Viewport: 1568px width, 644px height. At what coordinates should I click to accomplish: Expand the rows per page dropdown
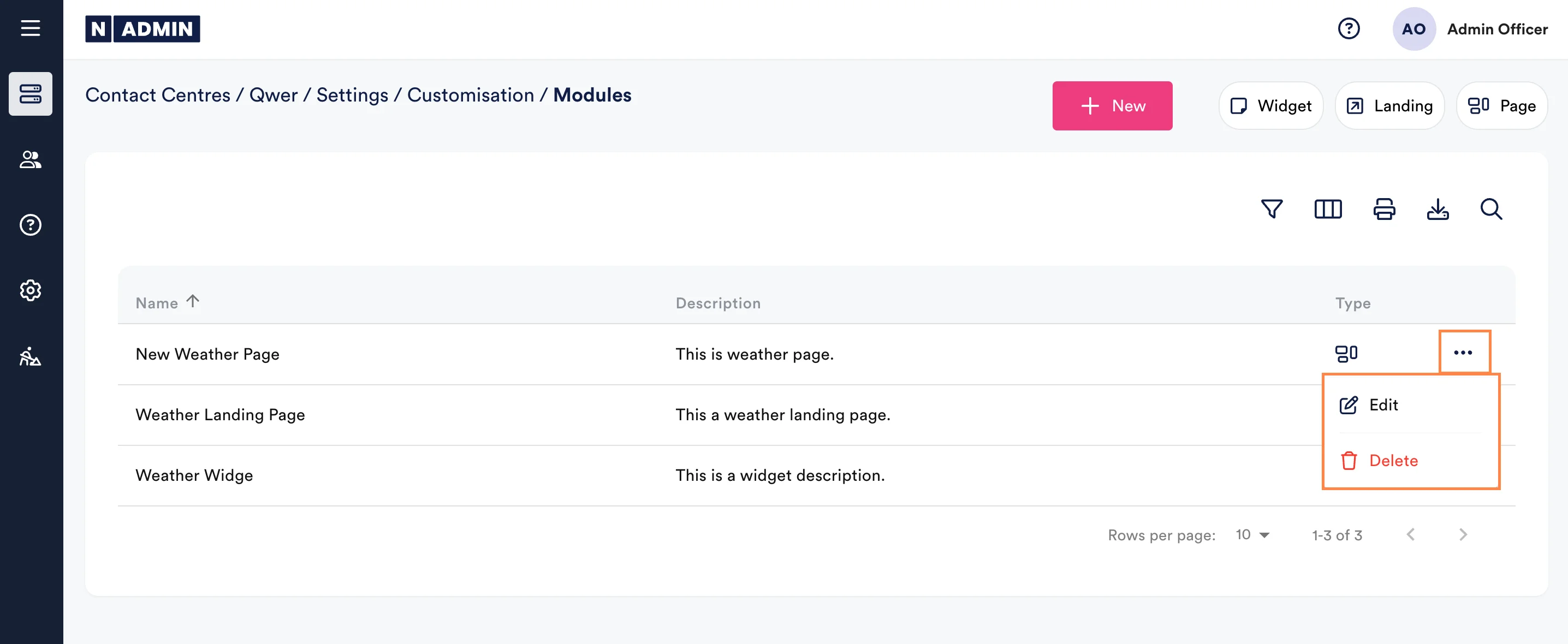click(1252, 534)
